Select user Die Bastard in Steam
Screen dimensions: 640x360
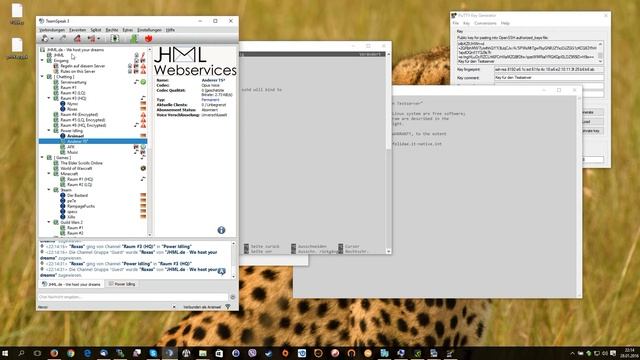pyautogui.click(x=77, y=196)
